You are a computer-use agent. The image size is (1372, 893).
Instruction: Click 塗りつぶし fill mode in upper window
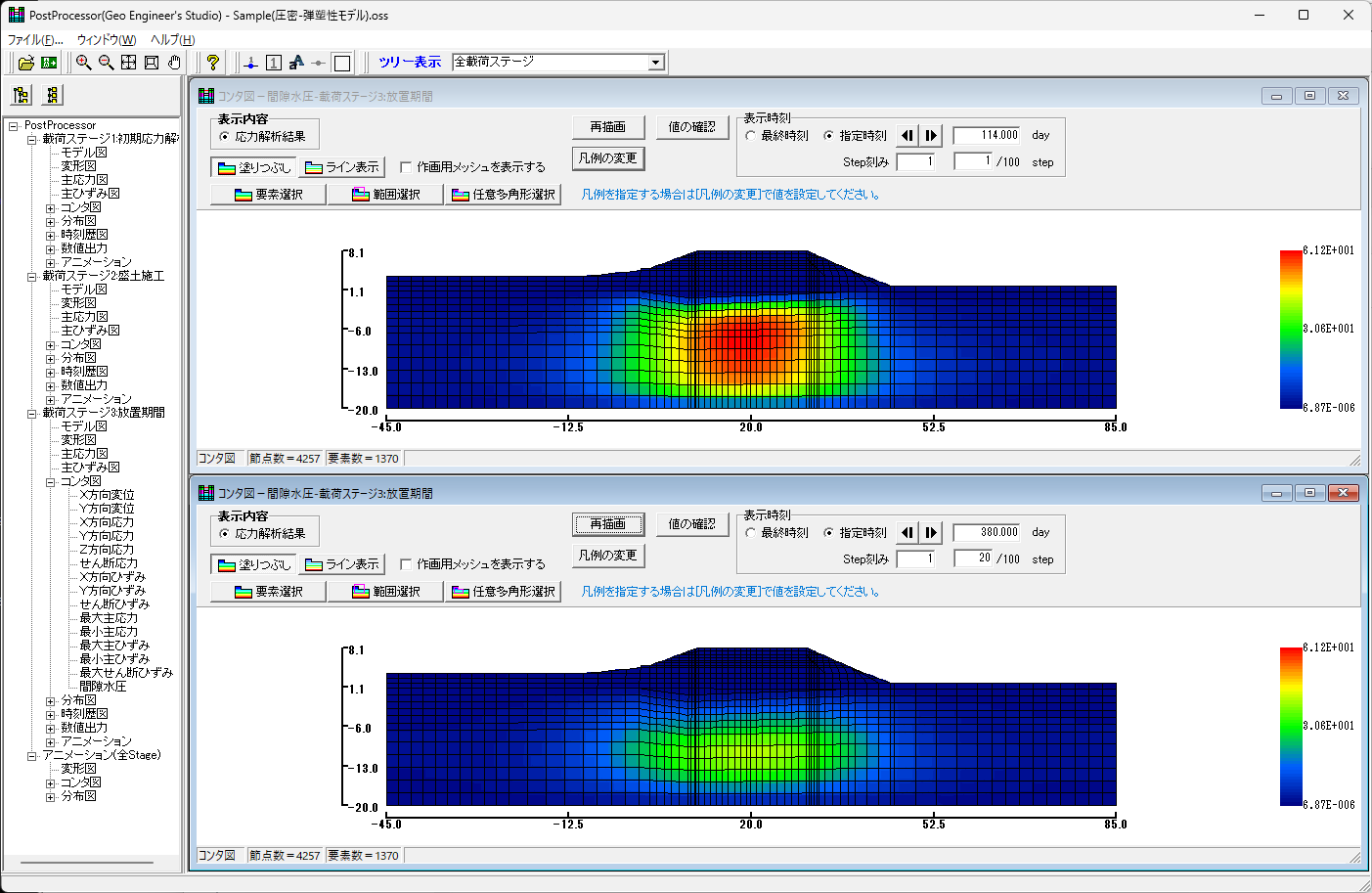point(254,167)
